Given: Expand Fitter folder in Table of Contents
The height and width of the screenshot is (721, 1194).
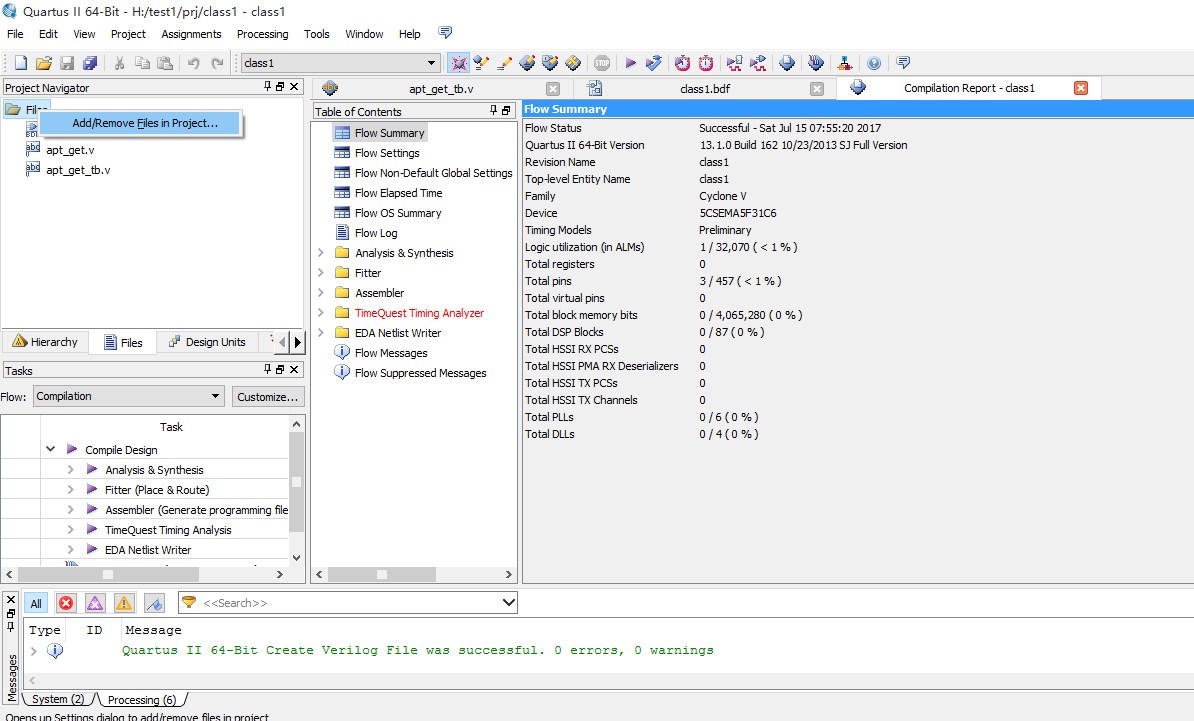Looking at the screenshot, I should 321,273.
